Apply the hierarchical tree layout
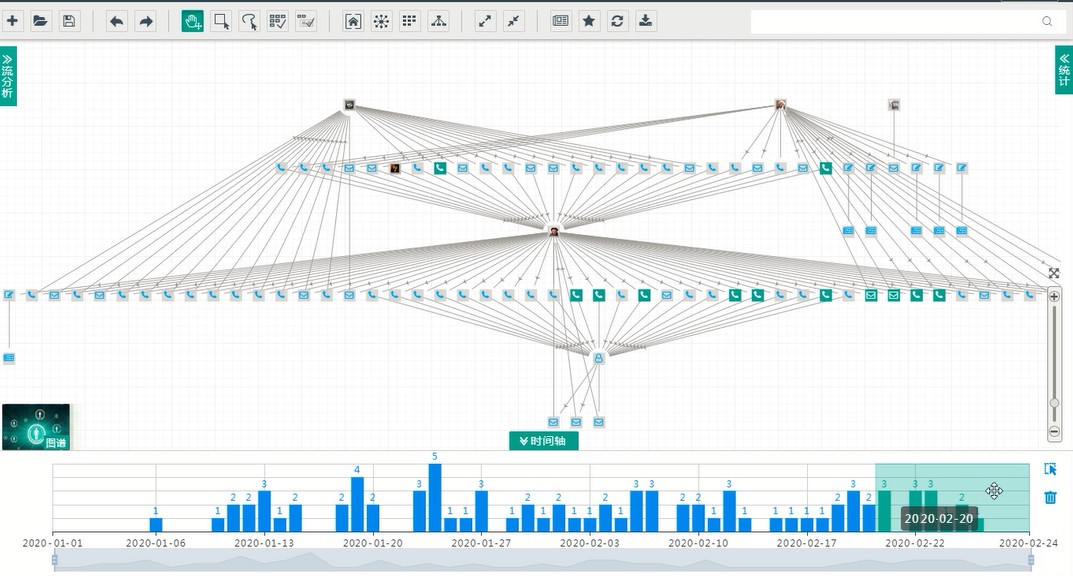Viewport: 1073px width, 576px height. pyautogui.click(x=438, y=21)
